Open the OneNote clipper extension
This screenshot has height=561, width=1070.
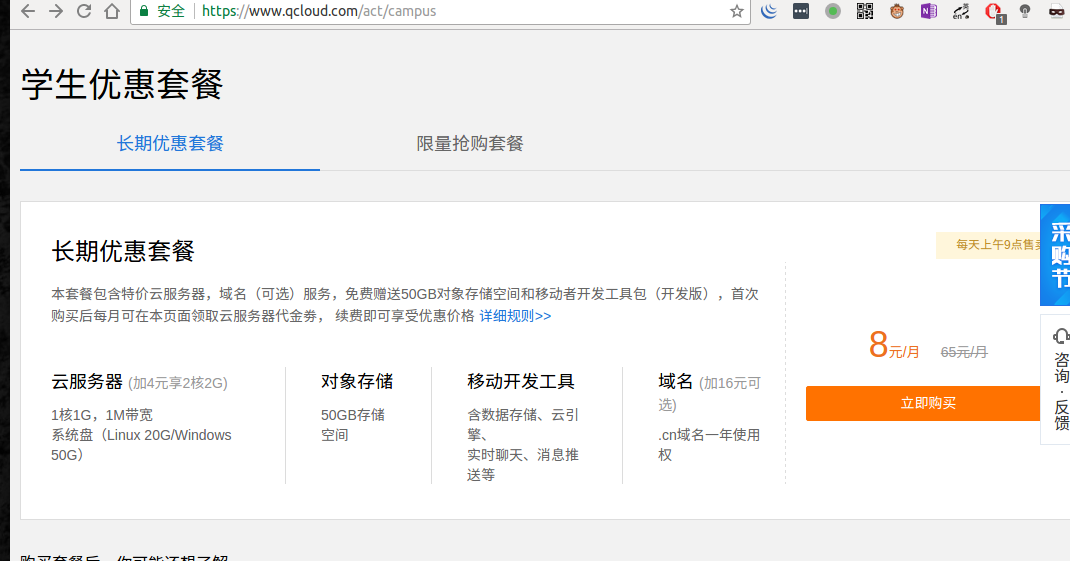coord(929,12)
